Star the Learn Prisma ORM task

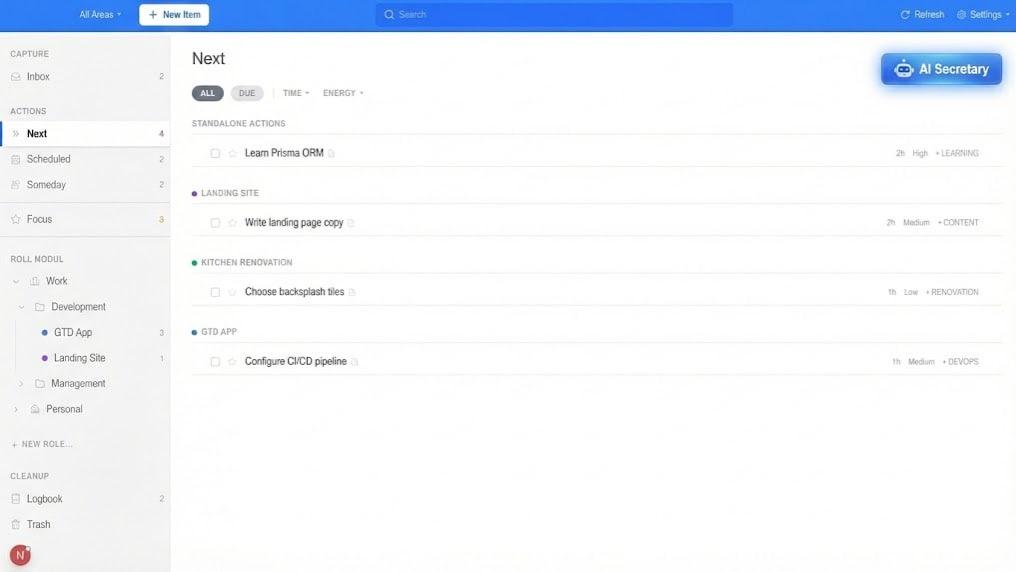point(233,154)
